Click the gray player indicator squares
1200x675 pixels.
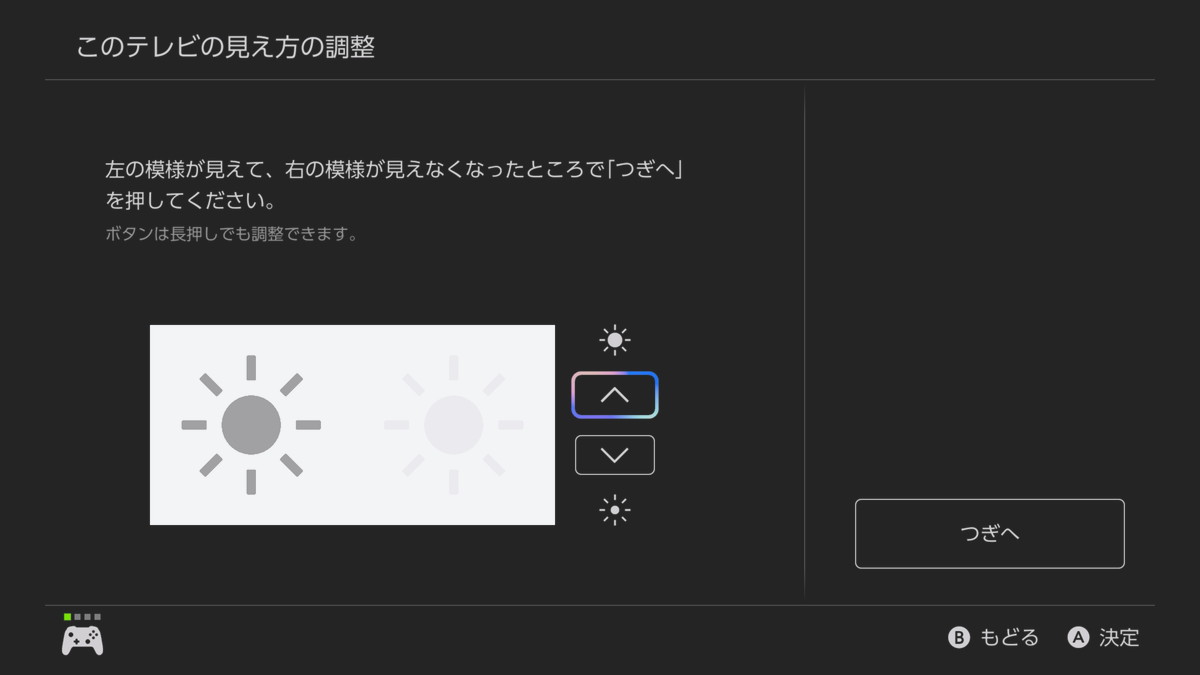pyautogui.click(x=87, y=617)
